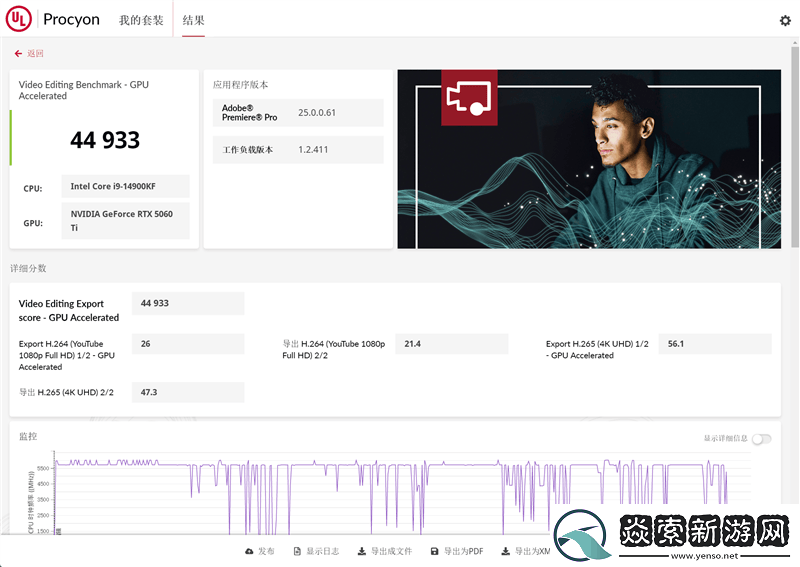
Task: Click the 返回 link
Action: click(35, 54)
